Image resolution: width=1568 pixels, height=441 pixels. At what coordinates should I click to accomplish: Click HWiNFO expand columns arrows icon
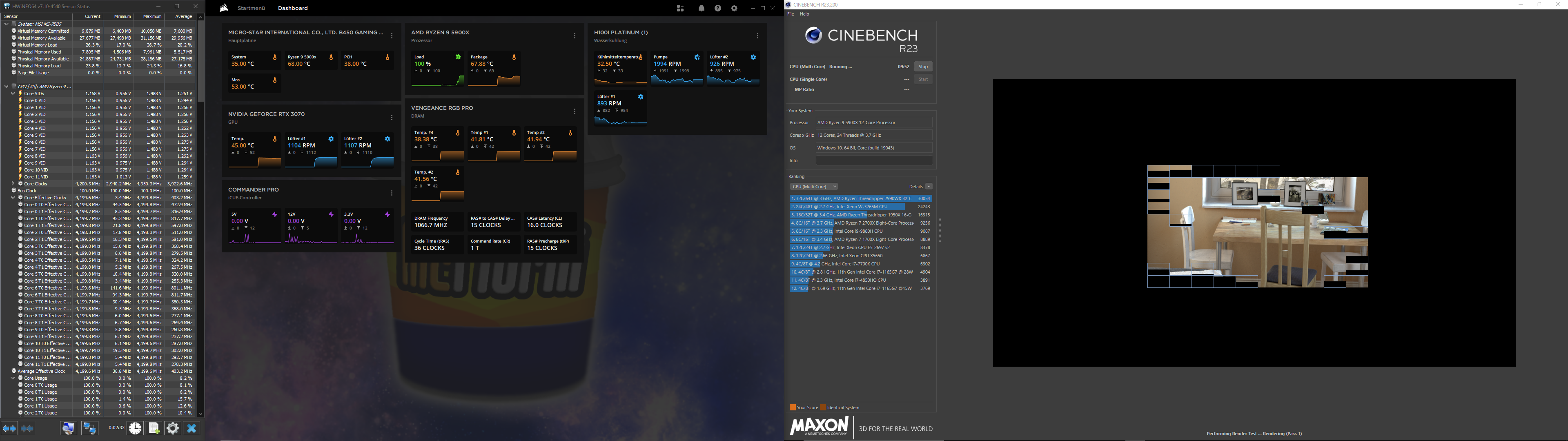pos(9,428)
